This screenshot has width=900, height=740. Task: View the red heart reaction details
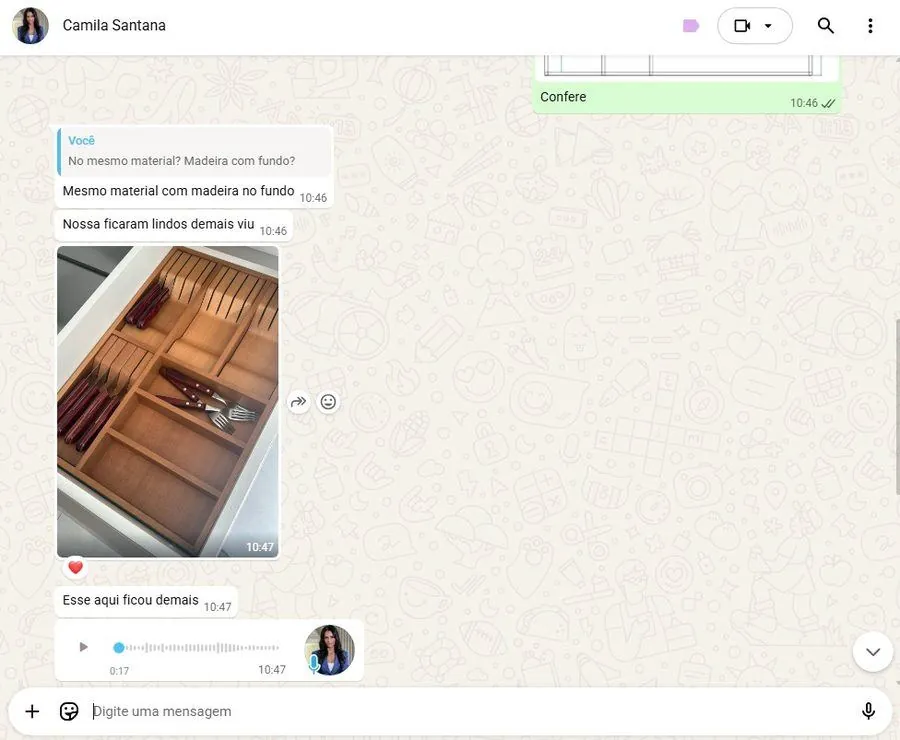pyautogui.click(x=76, y=568)
